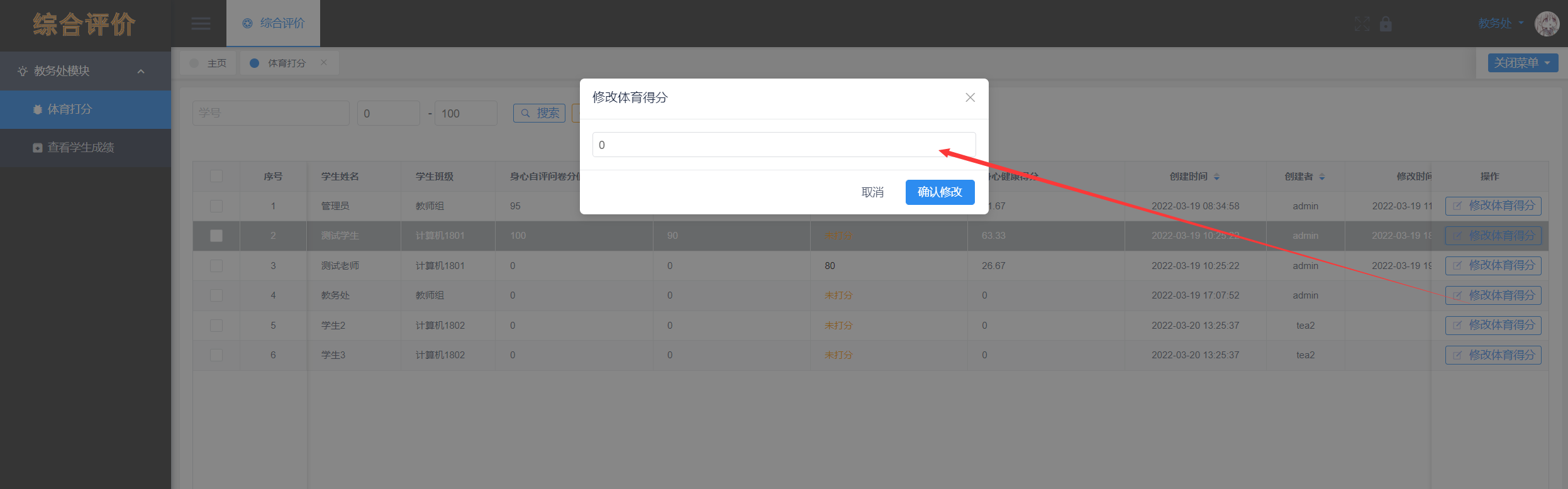Click 修改体育得分 for 学生2 row
1568x489 pixels.
1493,326
